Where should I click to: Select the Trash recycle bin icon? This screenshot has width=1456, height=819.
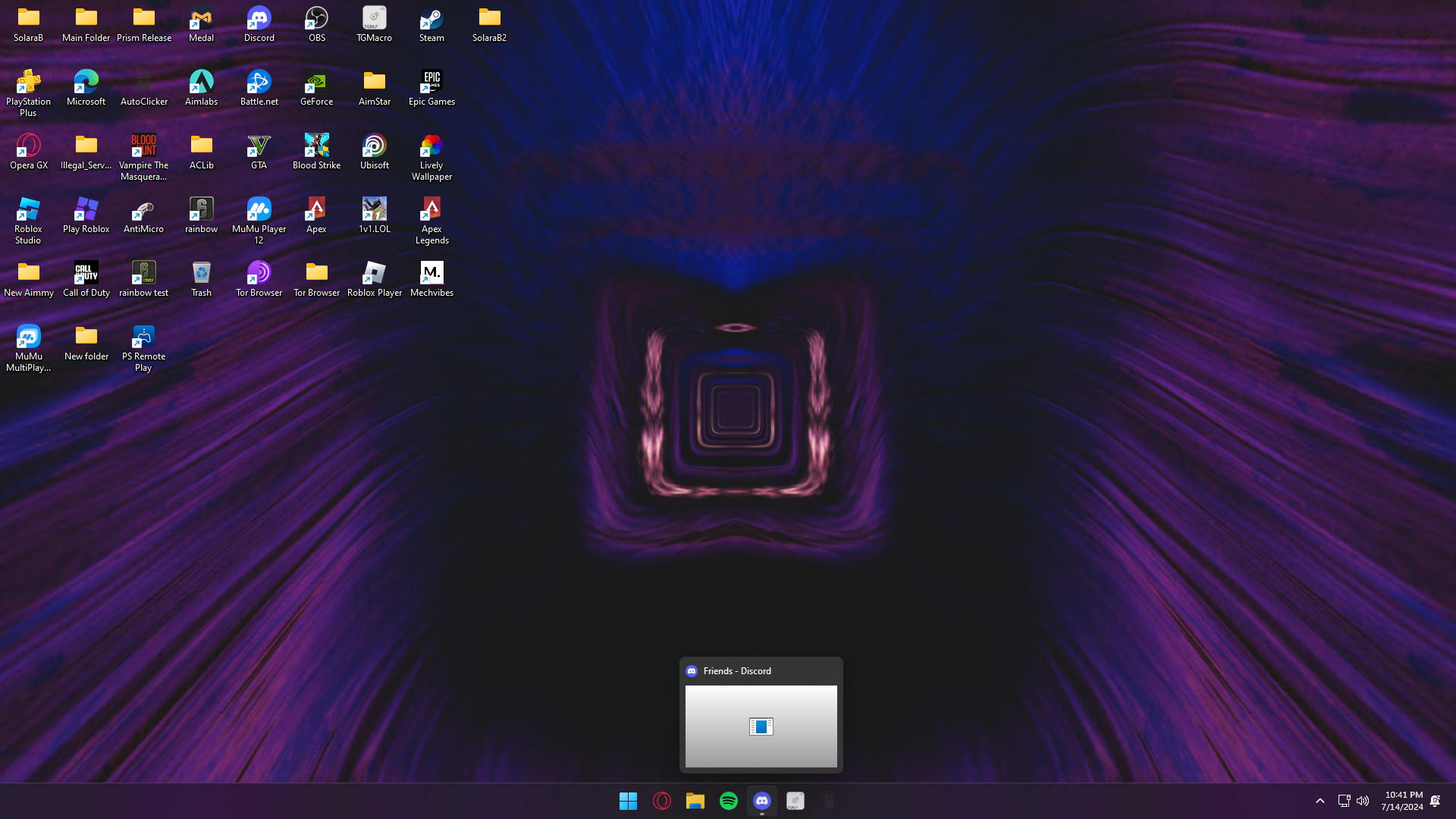pyautogui.click(x=201, y=278)
